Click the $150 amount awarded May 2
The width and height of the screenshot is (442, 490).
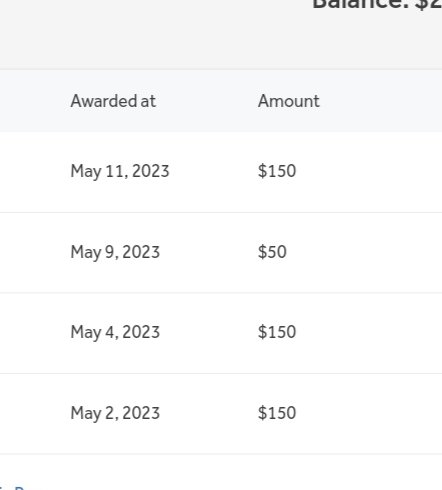click(x=277, y=413)
